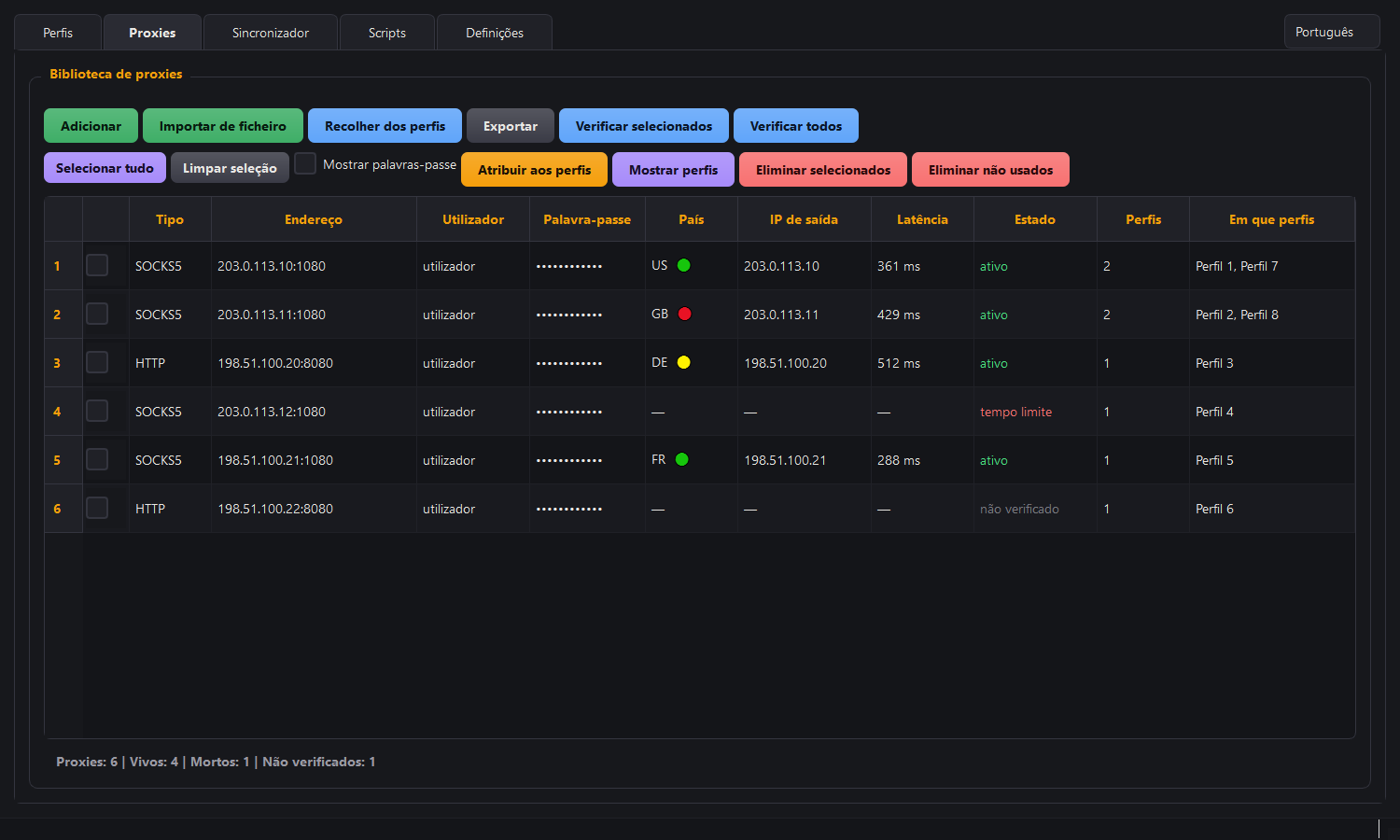Sort by the Latência column header
The width and height of the screenshot is (1400, 840).
pyautogui.click(x=922, y=219)
